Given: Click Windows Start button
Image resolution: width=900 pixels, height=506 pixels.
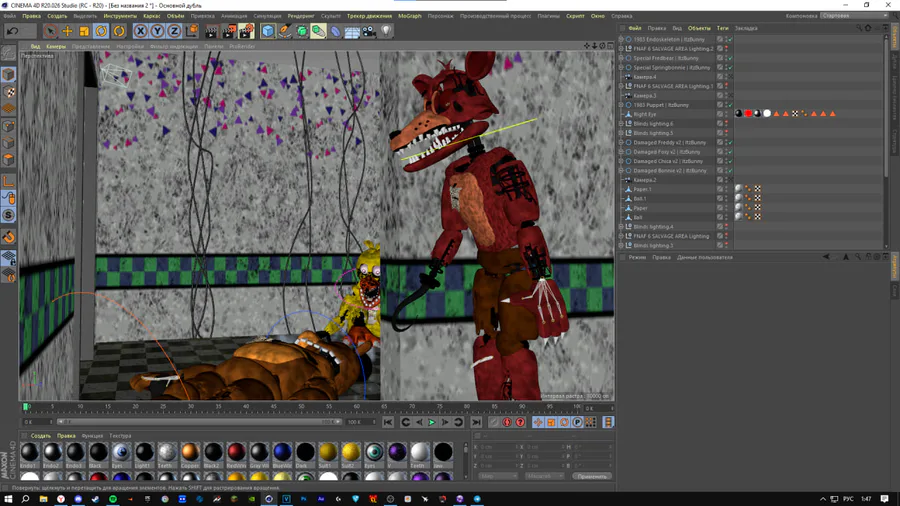Looking at the screenshot, I should pyautogui.click(x=8, y=499).
